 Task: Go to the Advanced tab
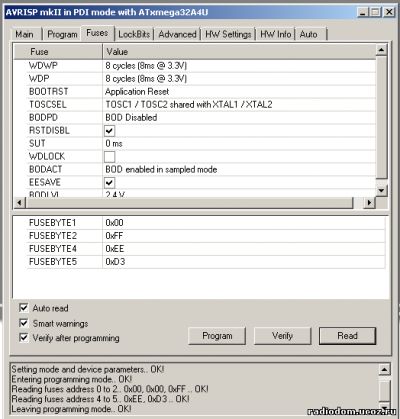point(177,34)
